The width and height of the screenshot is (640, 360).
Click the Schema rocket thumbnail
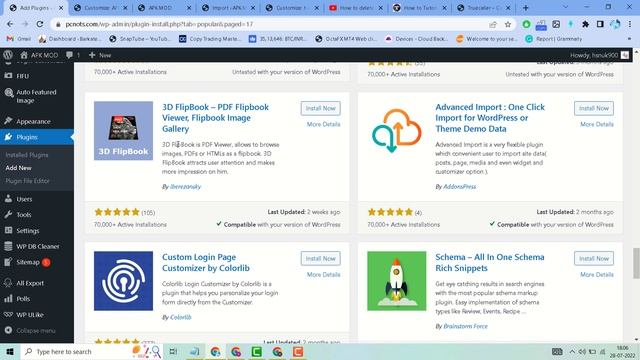pyautogui.click(x=396, y=281)
